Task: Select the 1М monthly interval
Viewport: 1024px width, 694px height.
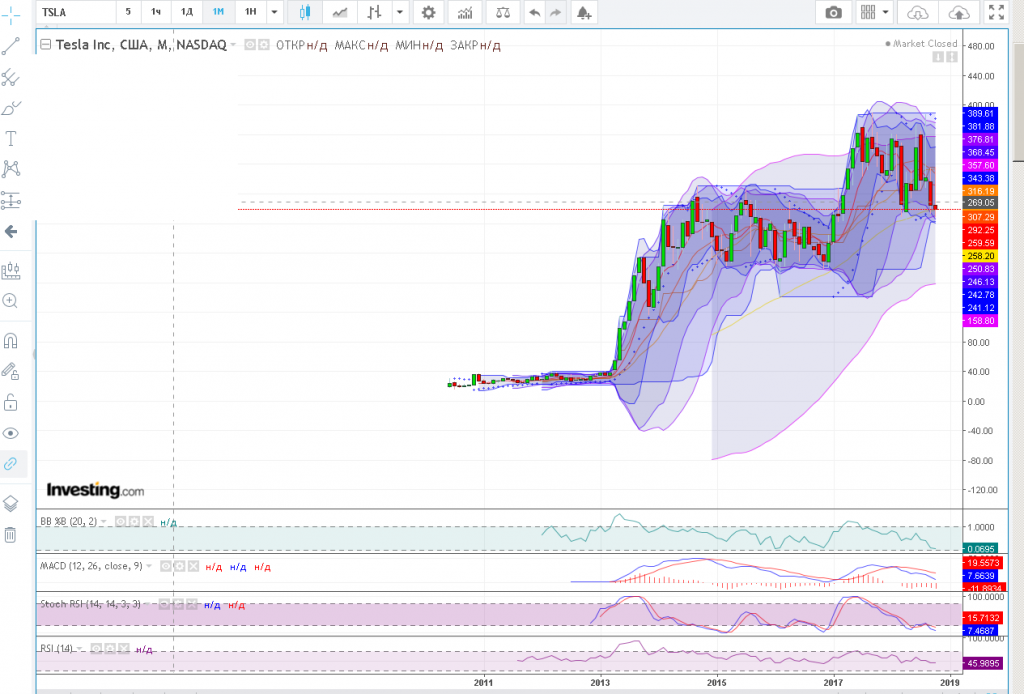Action: click(218, 12)
